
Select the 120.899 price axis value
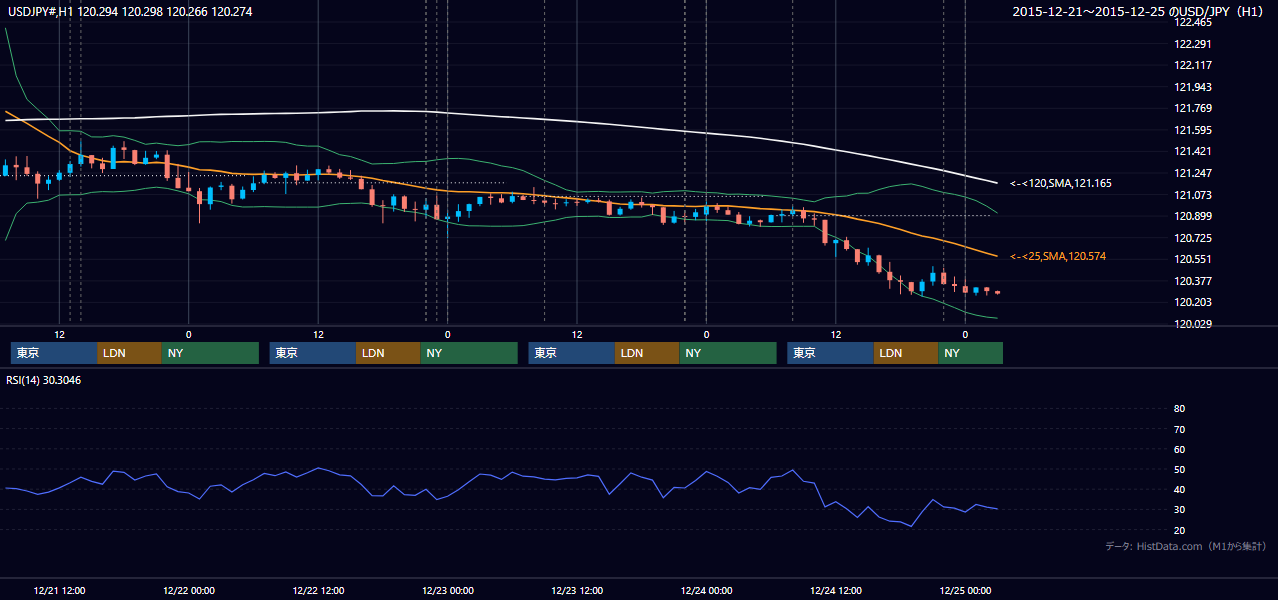pyautogui.click(x=1192, y=216)
